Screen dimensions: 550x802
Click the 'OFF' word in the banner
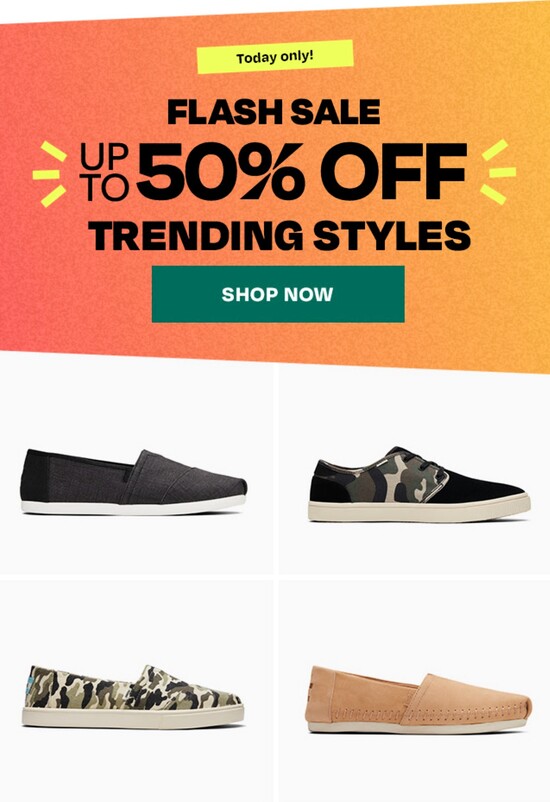tap(394, 171)
